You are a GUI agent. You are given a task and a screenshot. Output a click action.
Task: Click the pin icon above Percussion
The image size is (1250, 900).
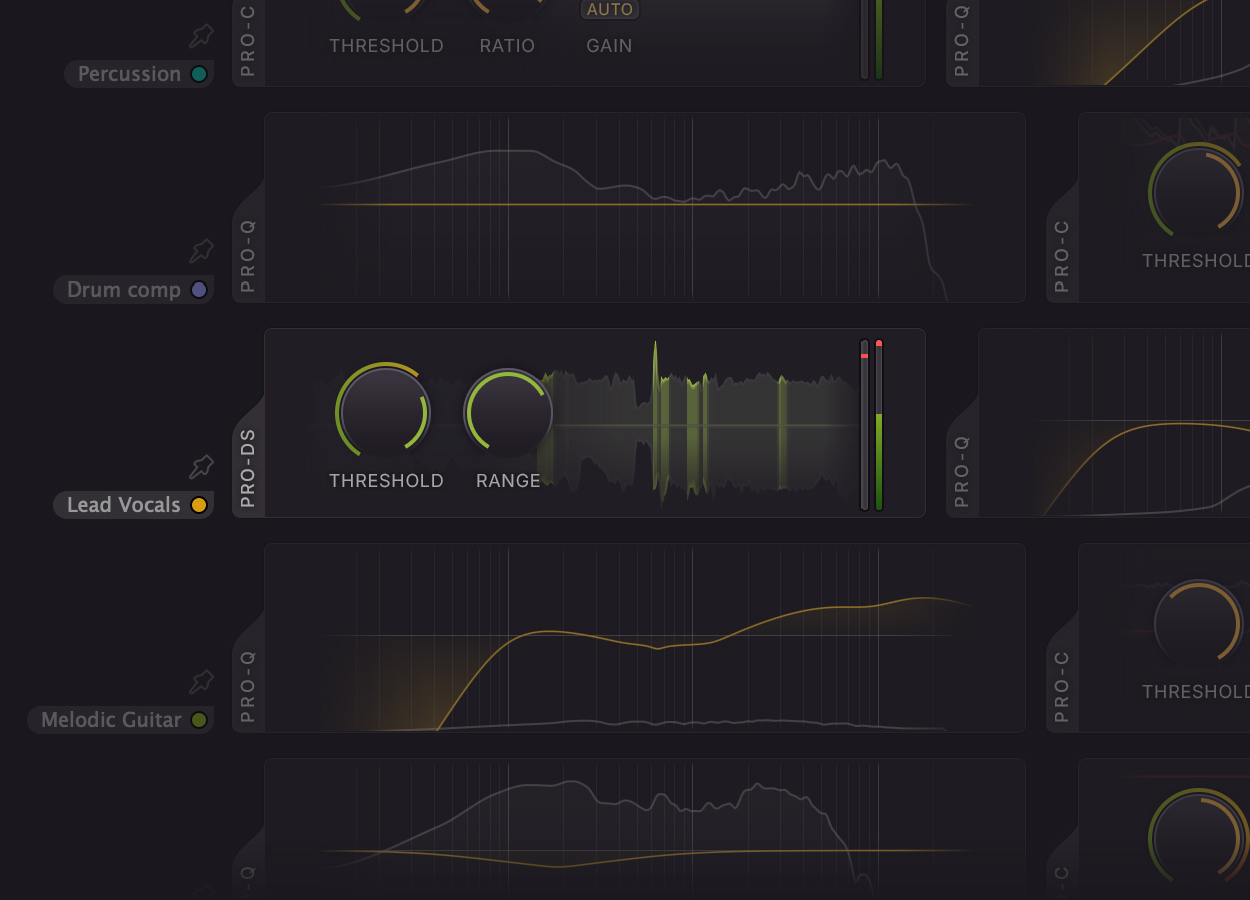click(x=202, y=37)
